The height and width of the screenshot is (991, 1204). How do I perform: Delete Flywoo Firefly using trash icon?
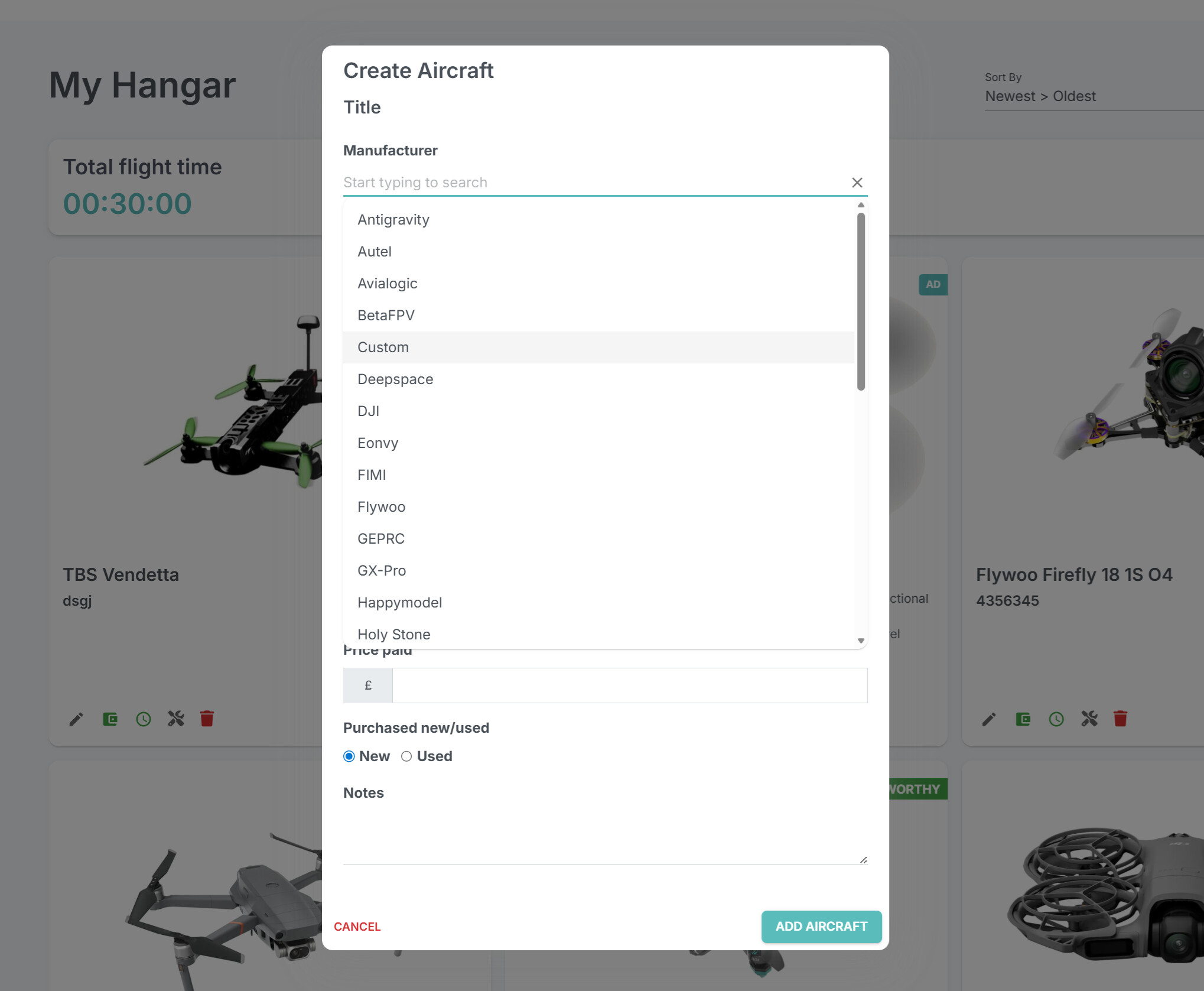tap(1120, 719)
